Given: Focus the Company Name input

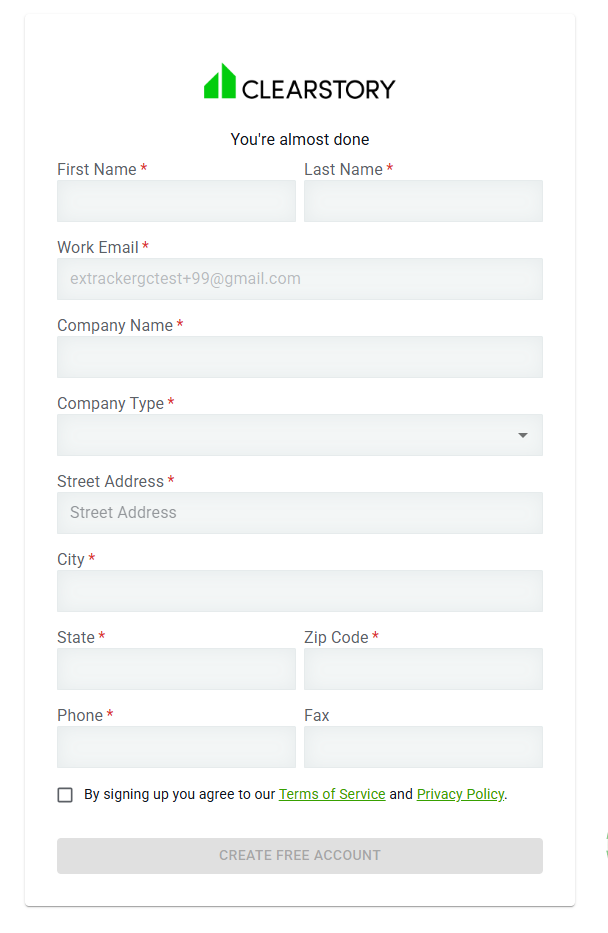Looking at the screenshot, I should (300, 357).
